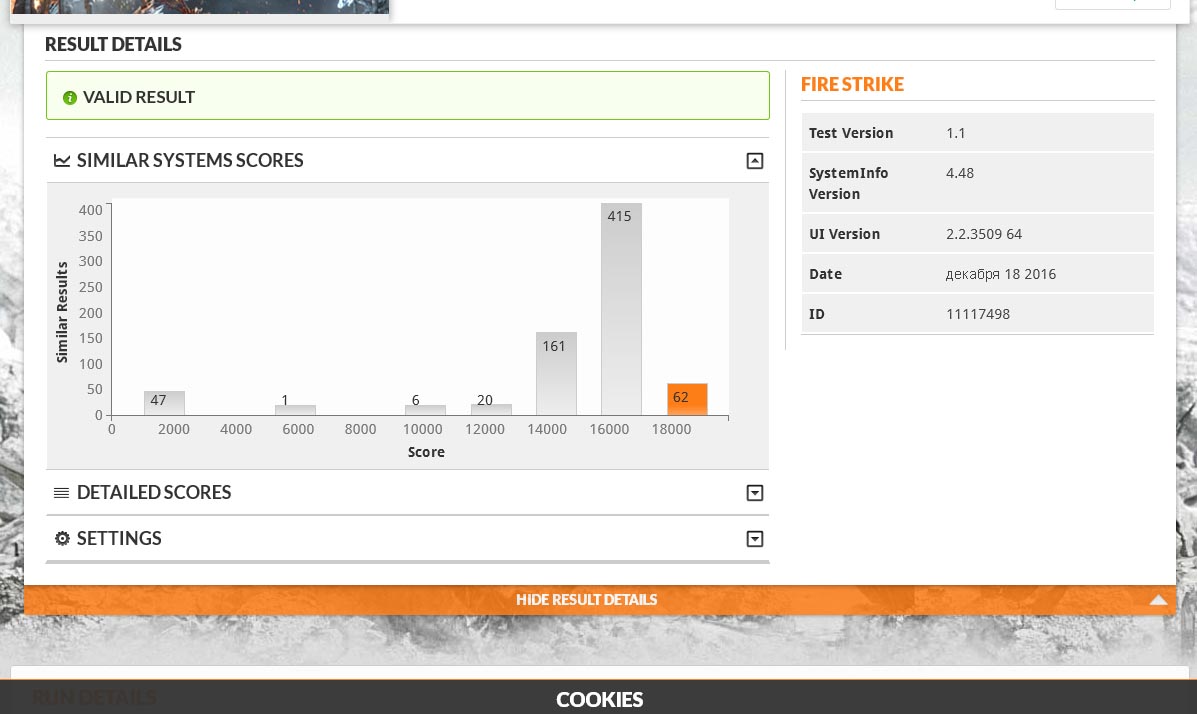The width and height of the screenshot is (1197, 714).
Task: Click the date value декабря 18 2016
Action: click(x=1001, y=274)
